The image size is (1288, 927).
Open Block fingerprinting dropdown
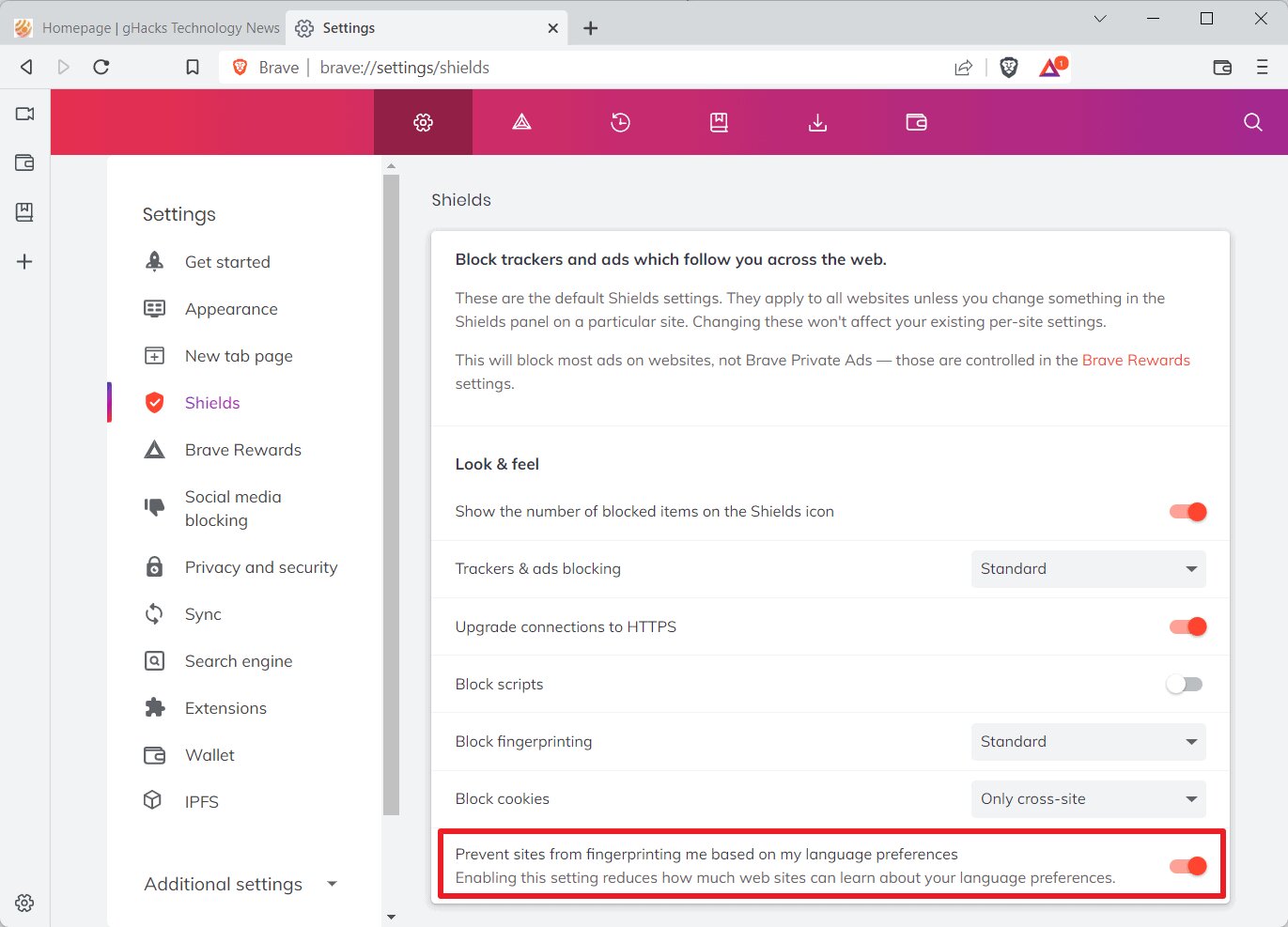point(1088,742)
